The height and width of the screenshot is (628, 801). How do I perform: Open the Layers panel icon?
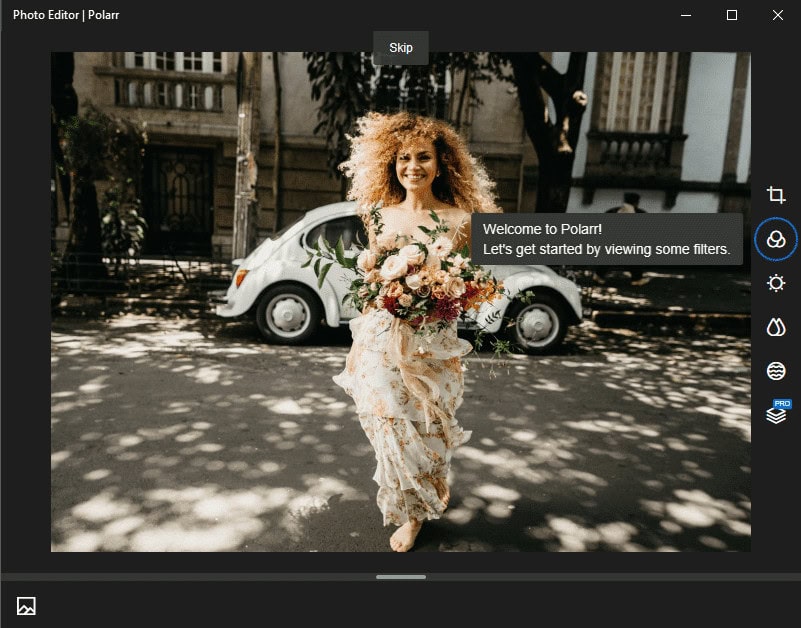pos(777,415)
